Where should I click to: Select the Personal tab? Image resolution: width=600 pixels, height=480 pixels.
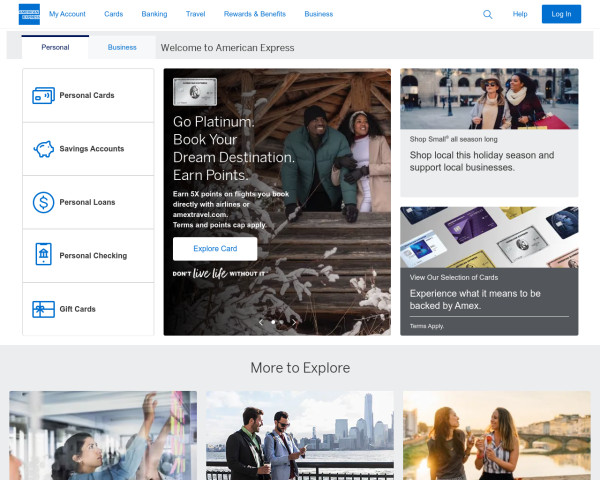tap(55, 47)
